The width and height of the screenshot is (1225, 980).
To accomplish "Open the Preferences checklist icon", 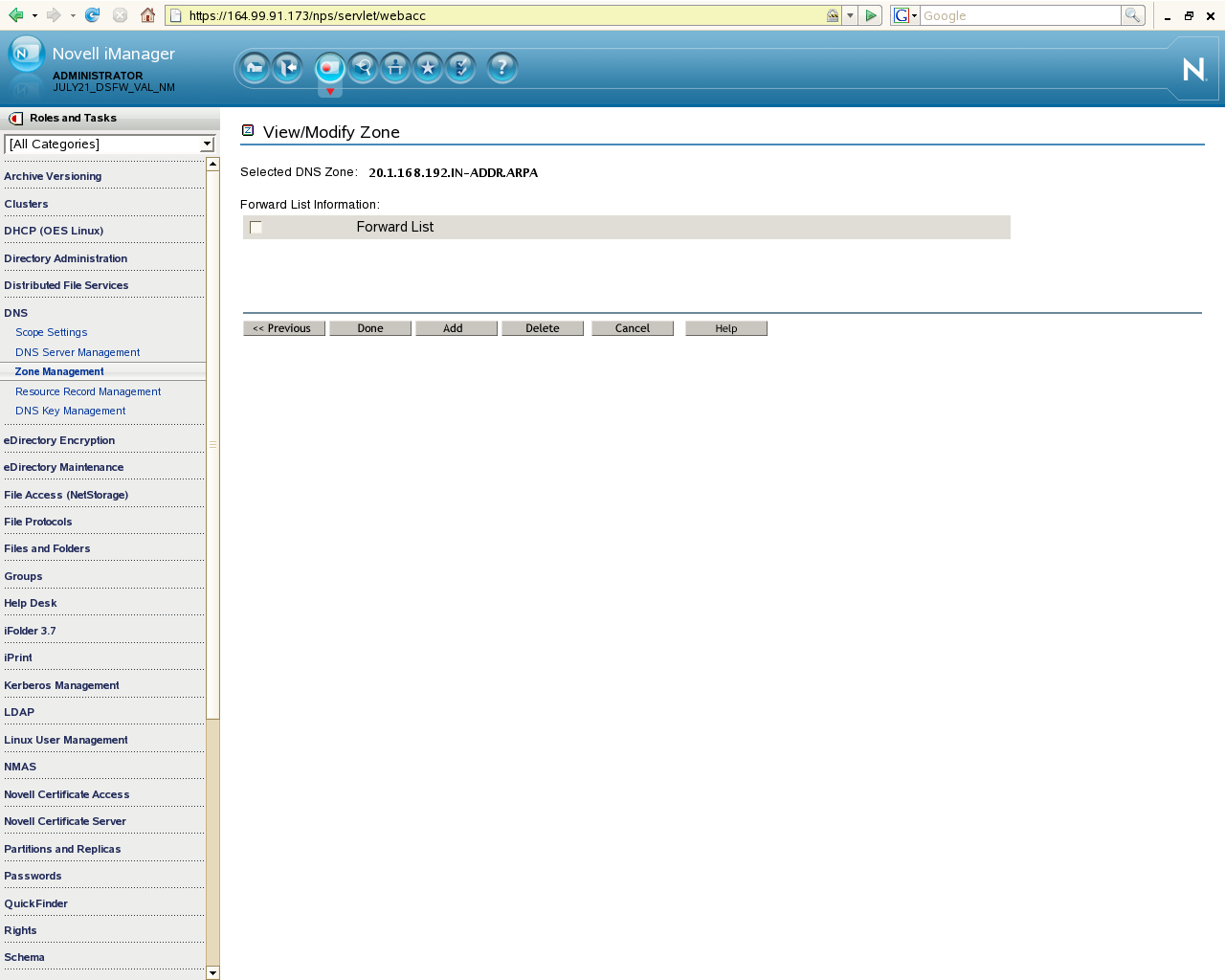I will (460, 67).
